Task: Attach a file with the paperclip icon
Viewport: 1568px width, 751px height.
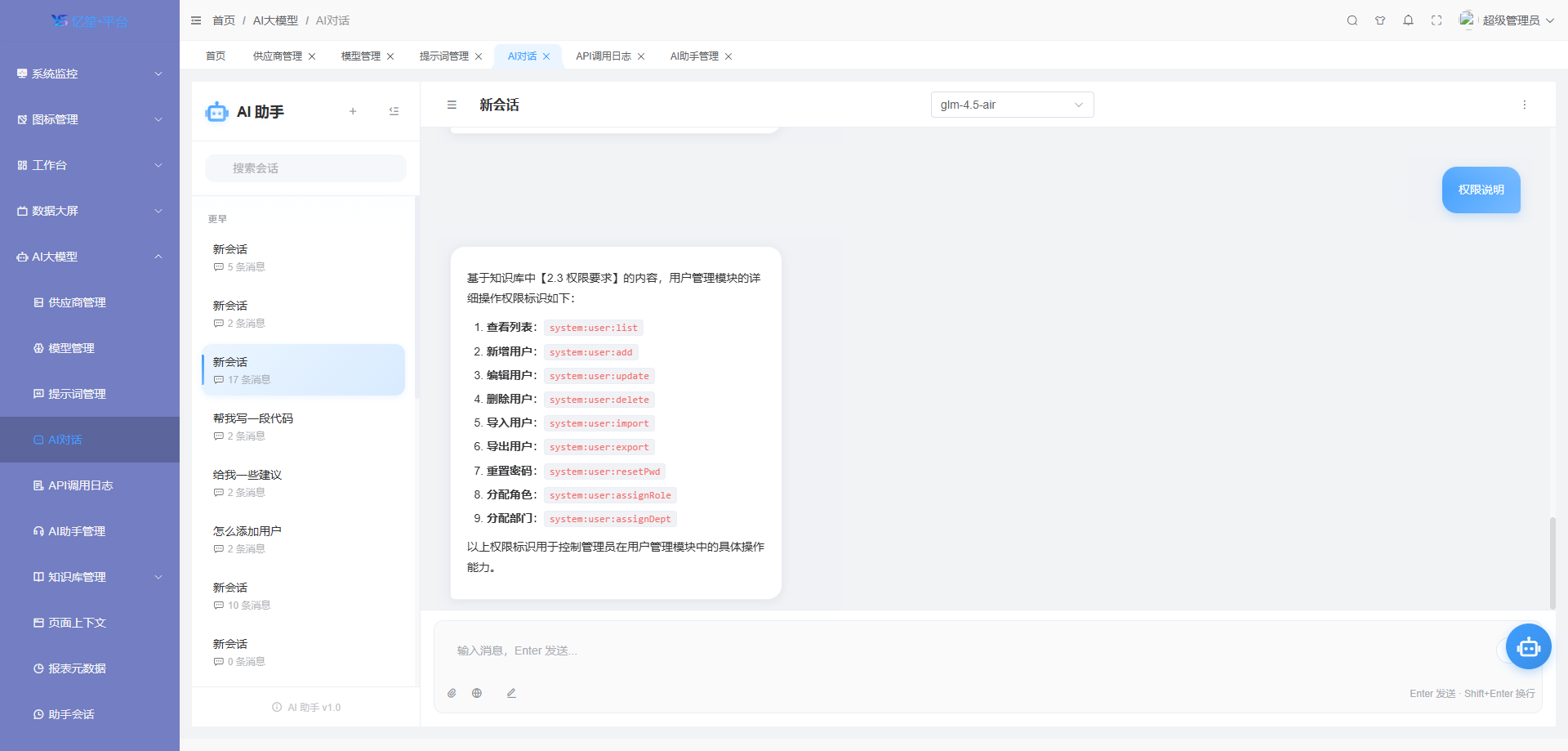Action: tap(452, 693)
